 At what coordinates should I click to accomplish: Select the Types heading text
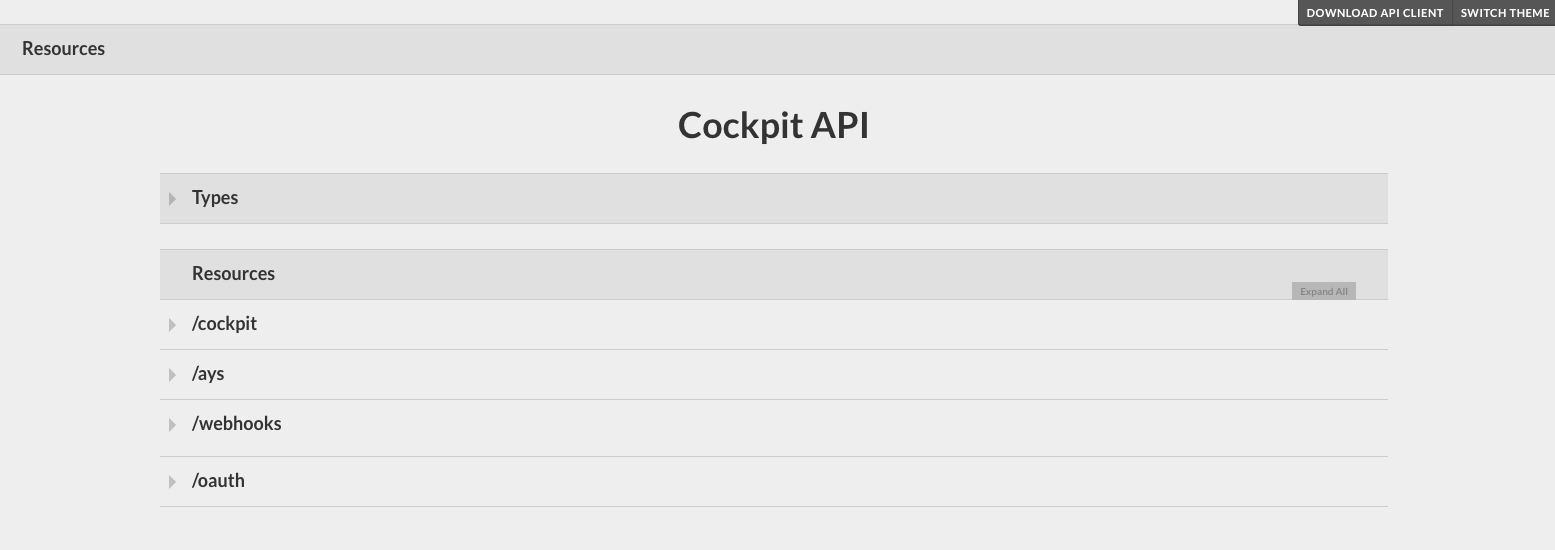point(215,198)
